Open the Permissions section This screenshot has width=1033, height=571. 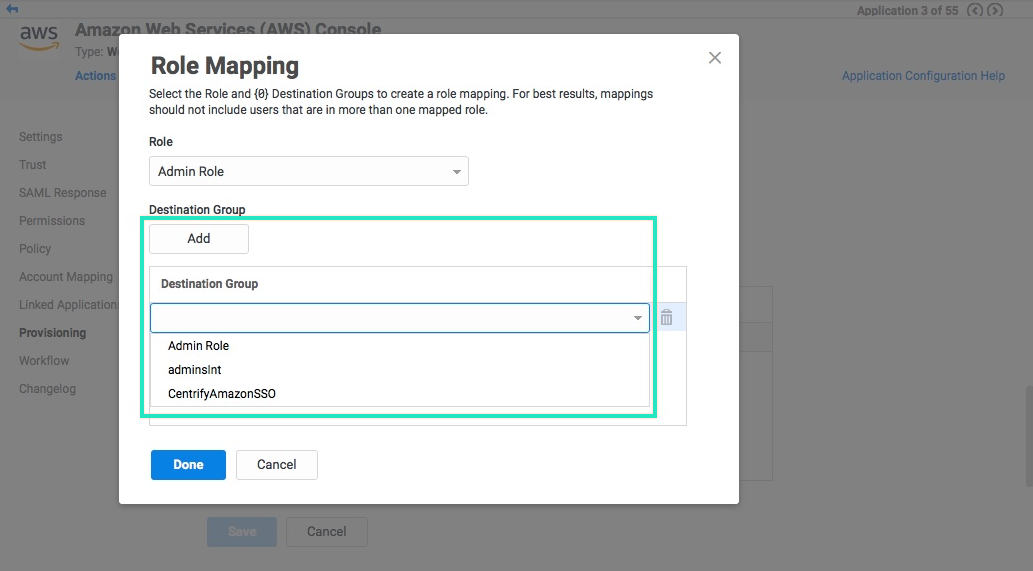(52, 221)
